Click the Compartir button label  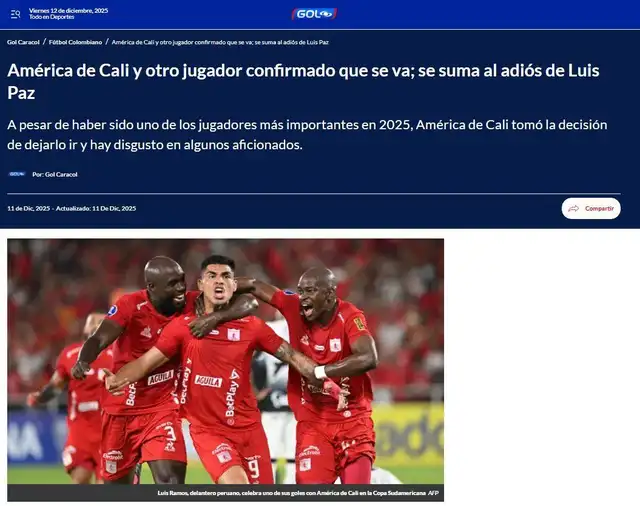(x=599, y=209)
